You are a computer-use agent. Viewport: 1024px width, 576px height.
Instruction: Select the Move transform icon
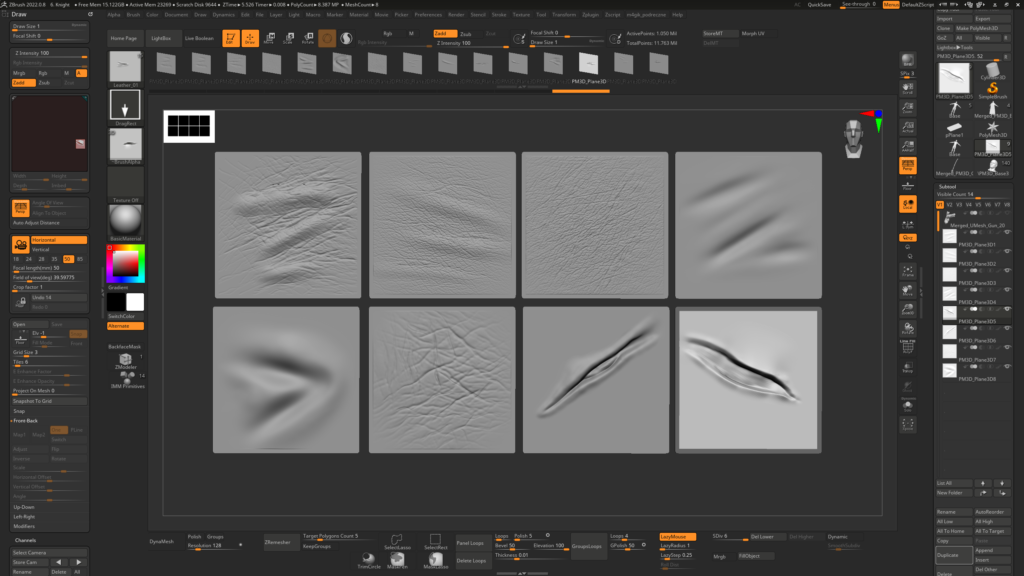[268, 38]
